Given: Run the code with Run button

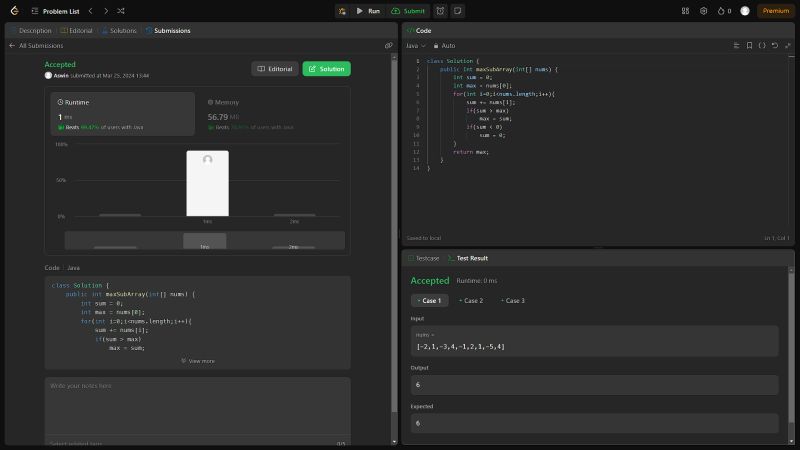Looking at the screenshot, I should pos(368,11).
